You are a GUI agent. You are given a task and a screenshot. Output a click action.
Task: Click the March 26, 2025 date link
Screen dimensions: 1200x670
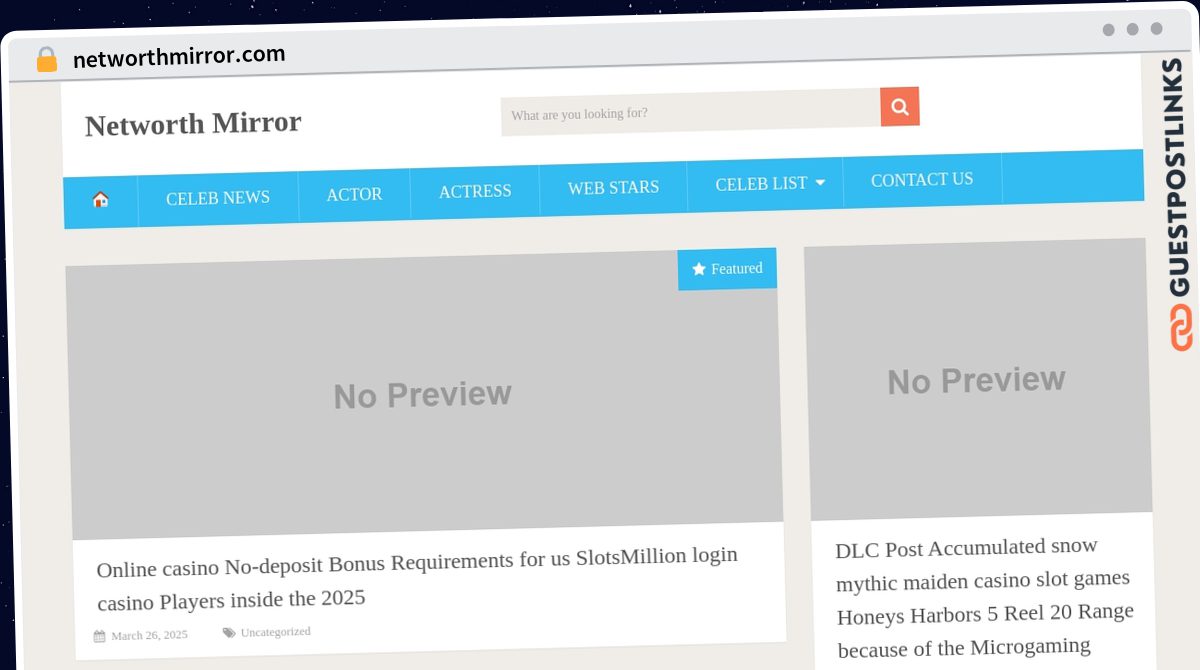coord(149,635)
